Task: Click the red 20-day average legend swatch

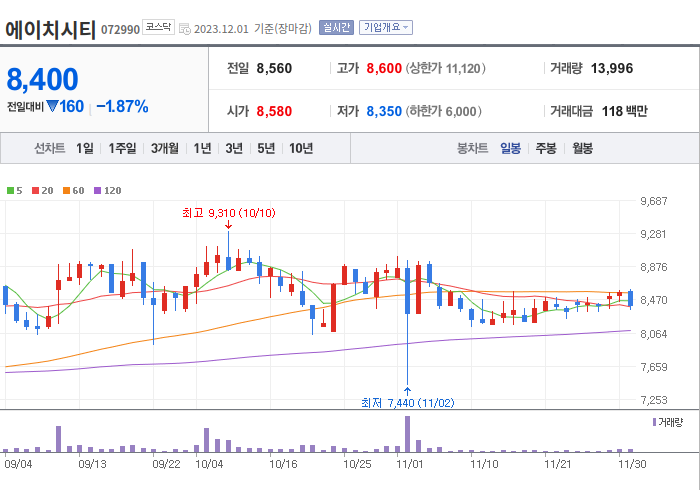Action: (36, 191)
